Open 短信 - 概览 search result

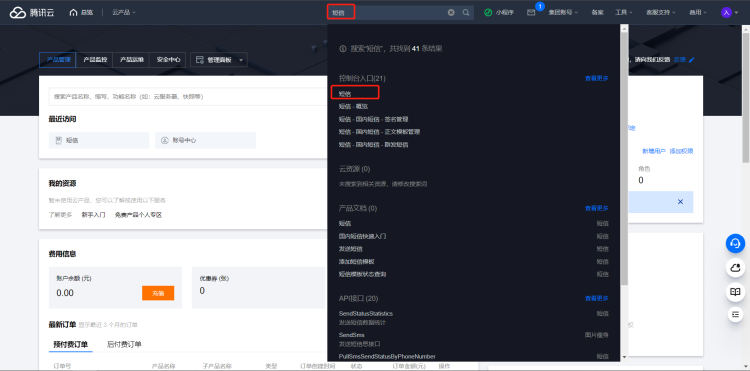click(353, 106)
